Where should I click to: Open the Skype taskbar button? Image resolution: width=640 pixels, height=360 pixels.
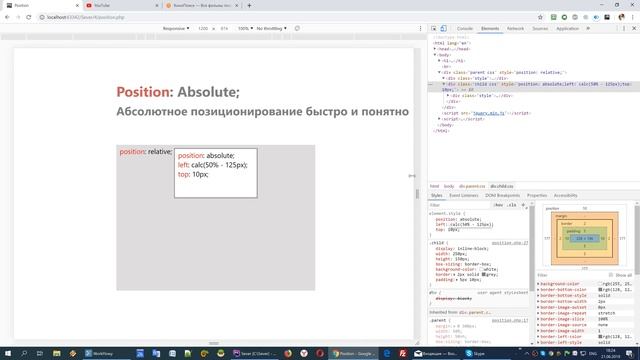point(478,353)
